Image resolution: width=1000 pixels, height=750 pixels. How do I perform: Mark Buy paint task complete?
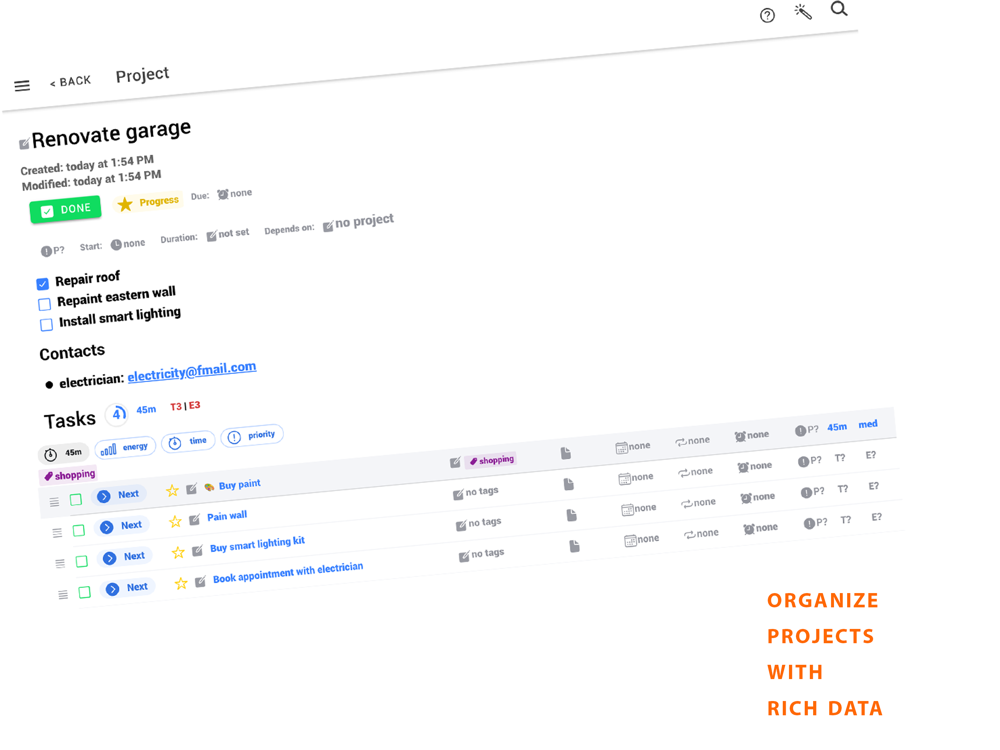coord(76,500)
